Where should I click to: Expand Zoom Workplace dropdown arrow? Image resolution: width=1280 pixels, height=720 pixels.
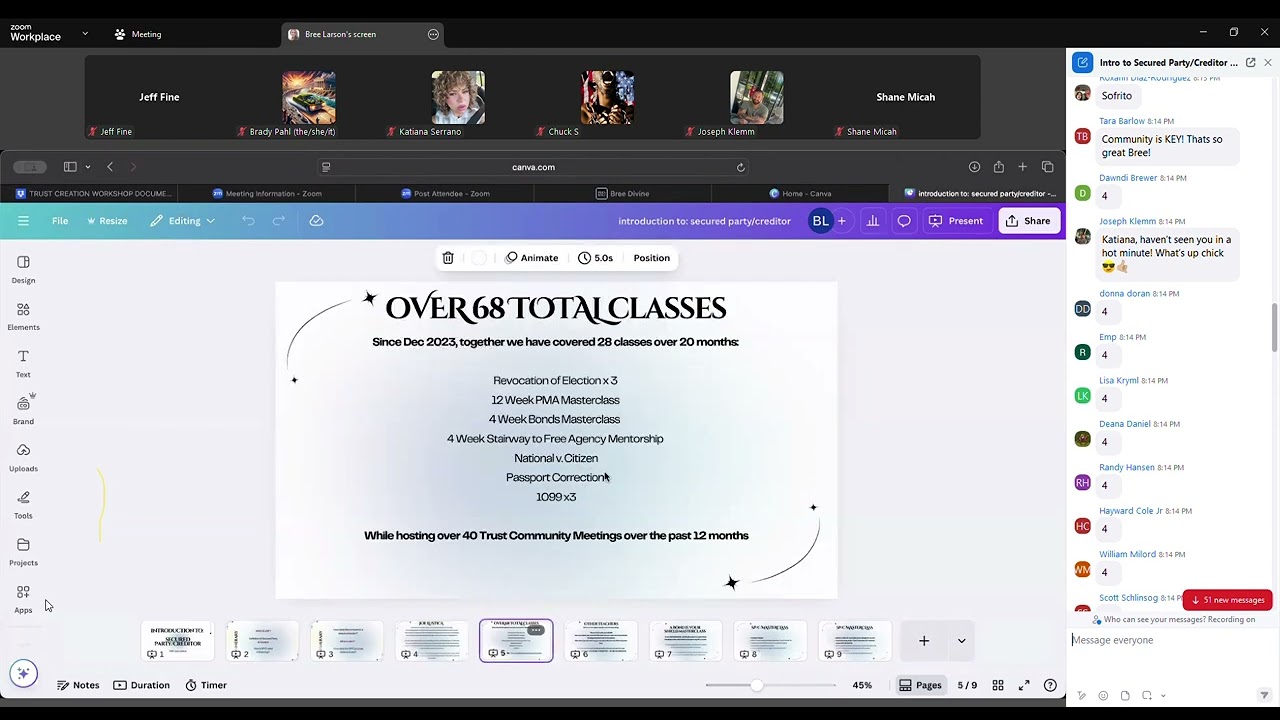[85, 34]
